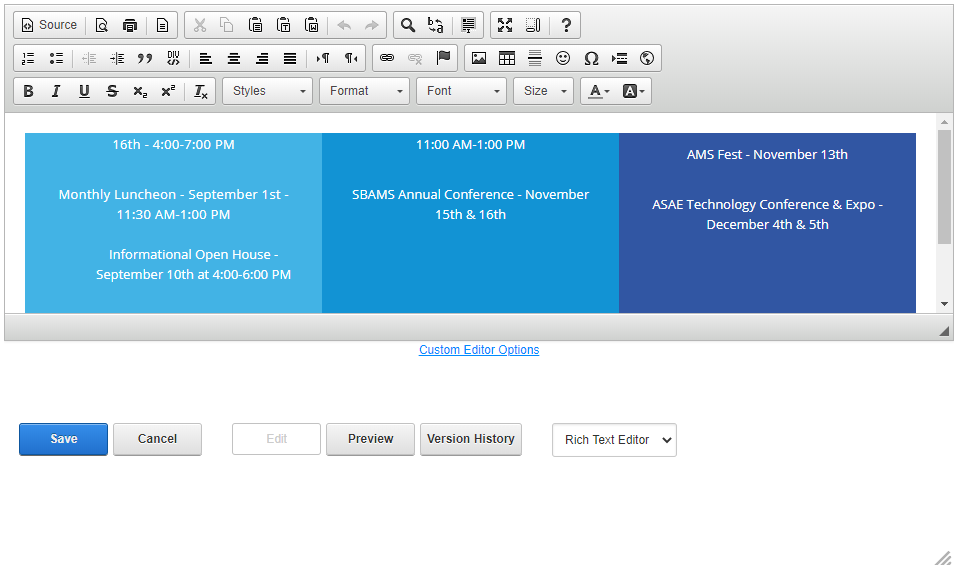Screen dimensions: 960x565
Task: Click the Print icon in toolbar
Action: [130, 25]
